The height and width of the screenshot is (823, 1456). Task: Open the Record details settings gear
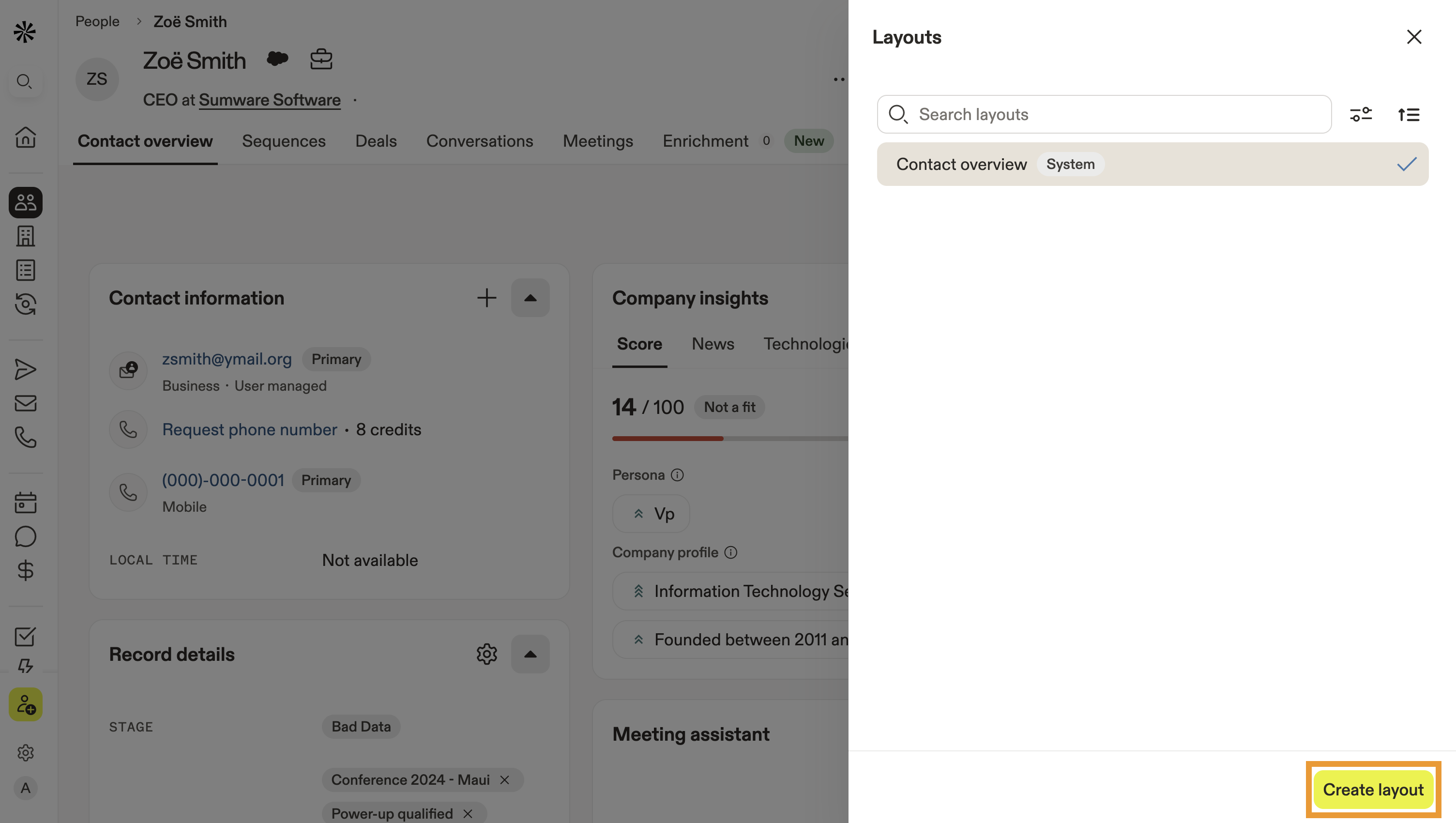pyautogui.click(x=486, y=654)
